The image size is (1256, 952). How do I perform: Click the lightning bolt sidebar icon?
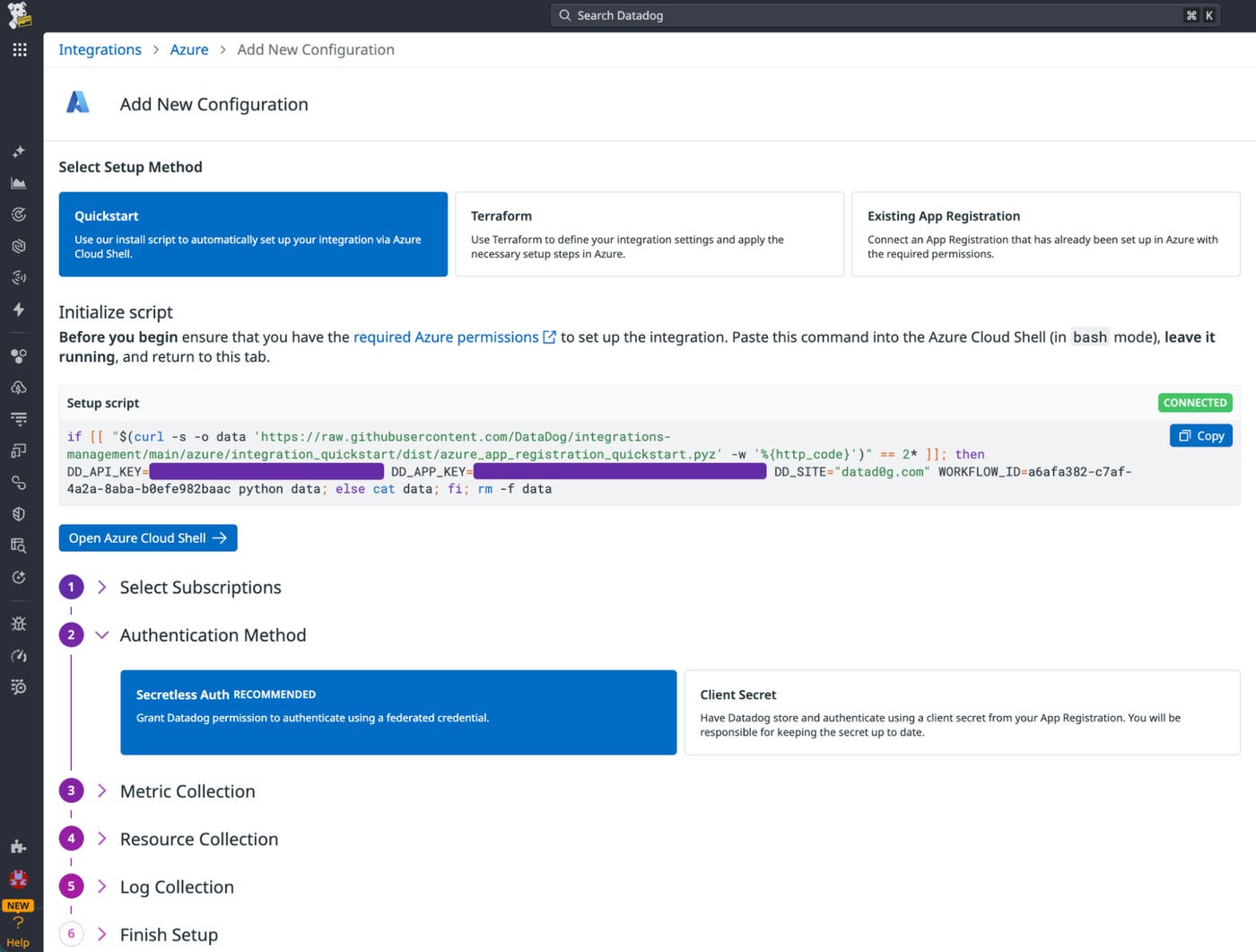click(19, 310)
